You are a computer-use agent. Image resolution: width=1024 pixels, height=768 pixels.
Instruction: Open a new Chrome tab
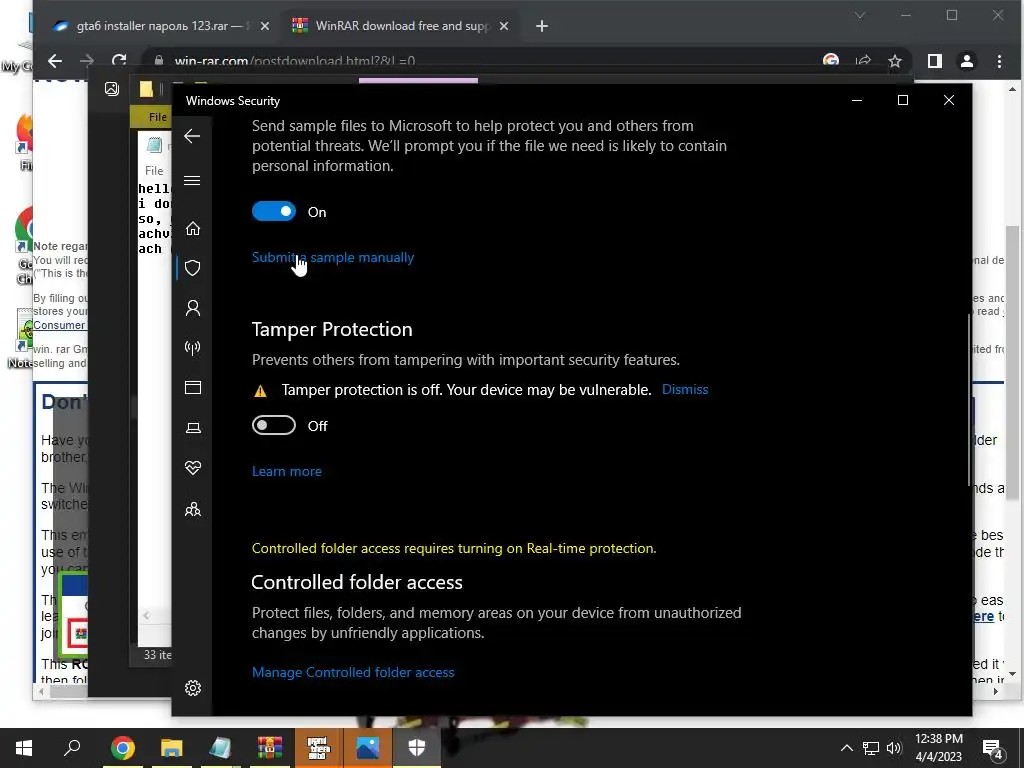pos(541,26)
